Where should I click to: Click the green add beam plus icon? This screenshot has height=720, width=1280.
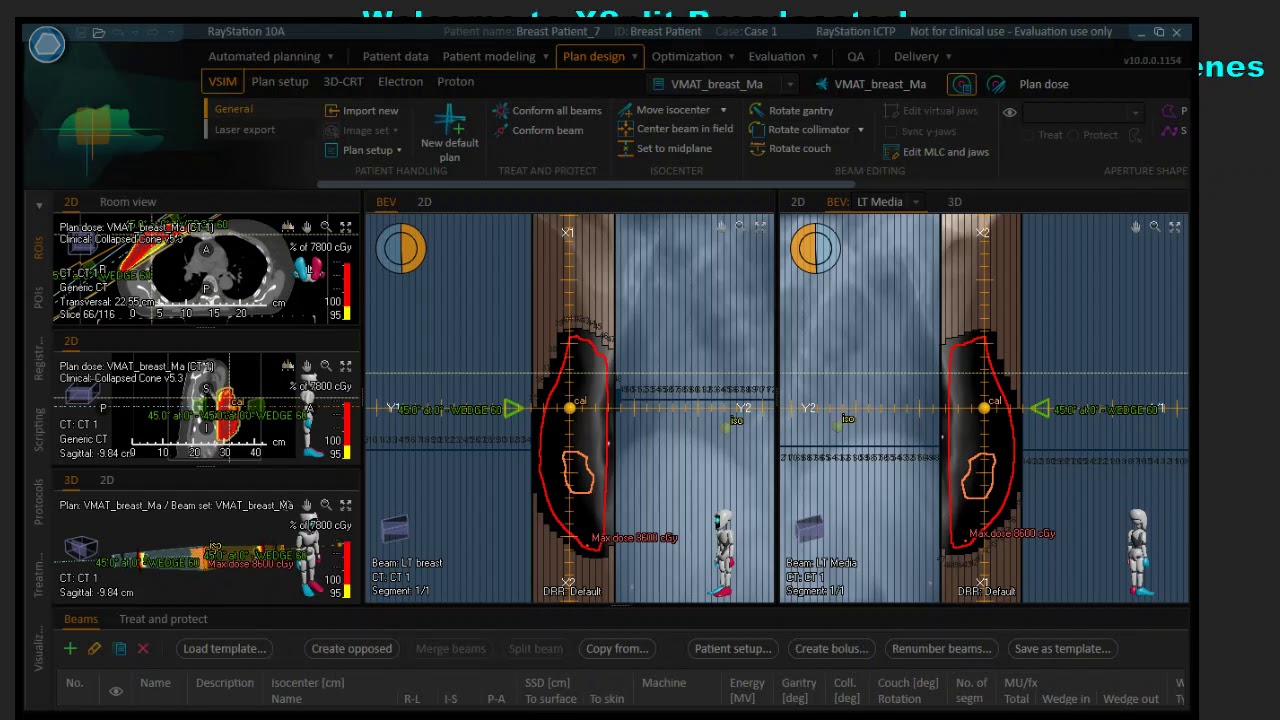70,649
